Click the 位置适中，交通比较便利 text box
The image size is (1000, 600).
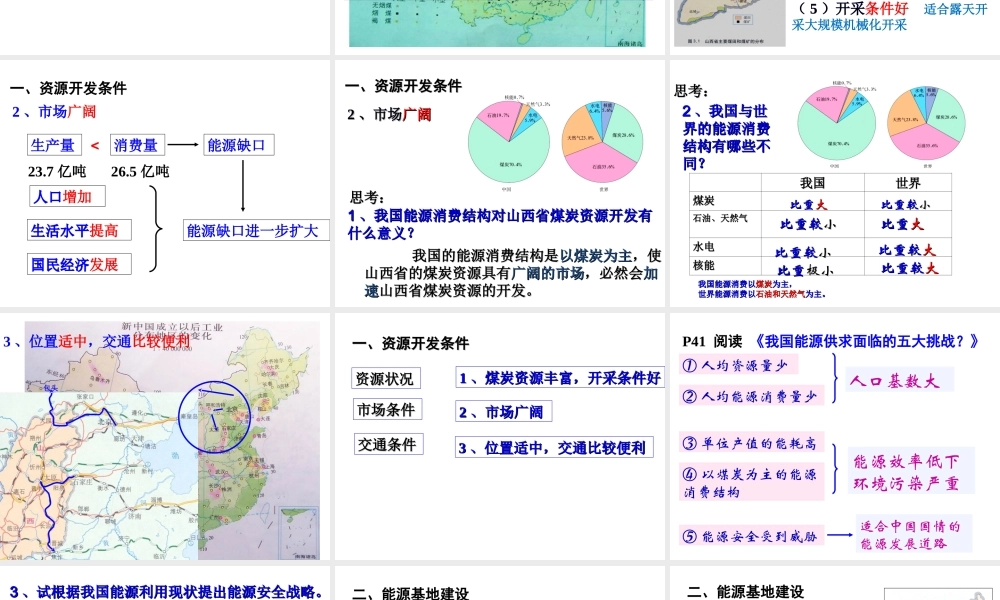coord(553,448)
